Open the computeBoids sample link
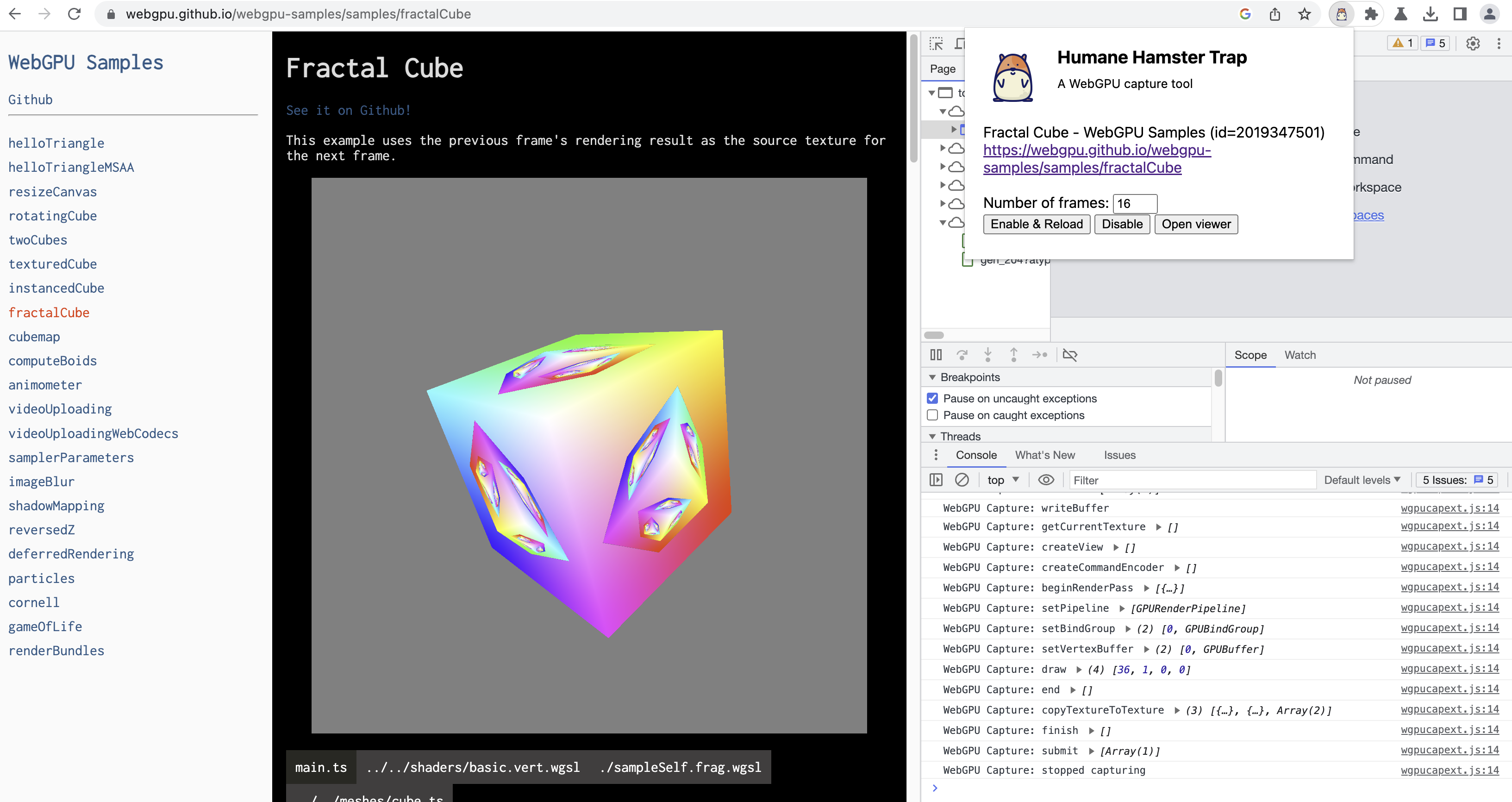This screenshot has height=802, width=1512. pyautogui.click(x=52, y=361)
